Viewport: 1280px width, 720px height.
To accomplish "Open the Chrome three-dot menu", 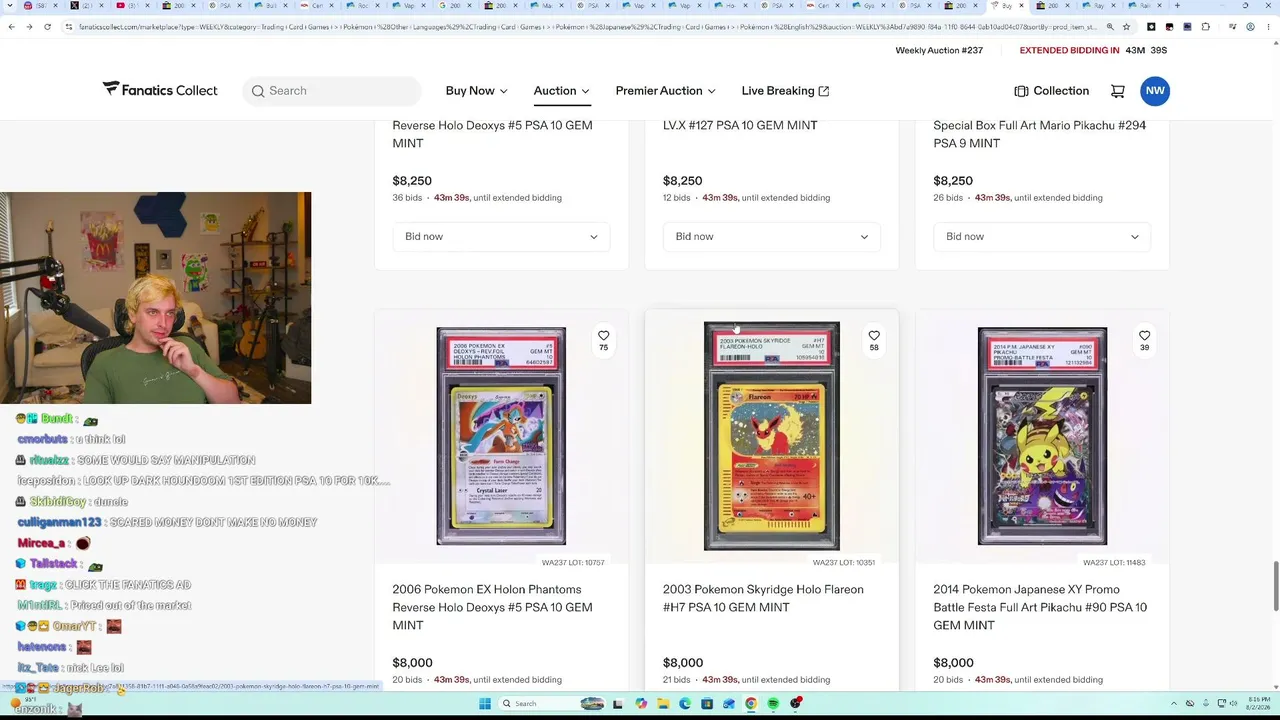I will tap(1268, 27).
